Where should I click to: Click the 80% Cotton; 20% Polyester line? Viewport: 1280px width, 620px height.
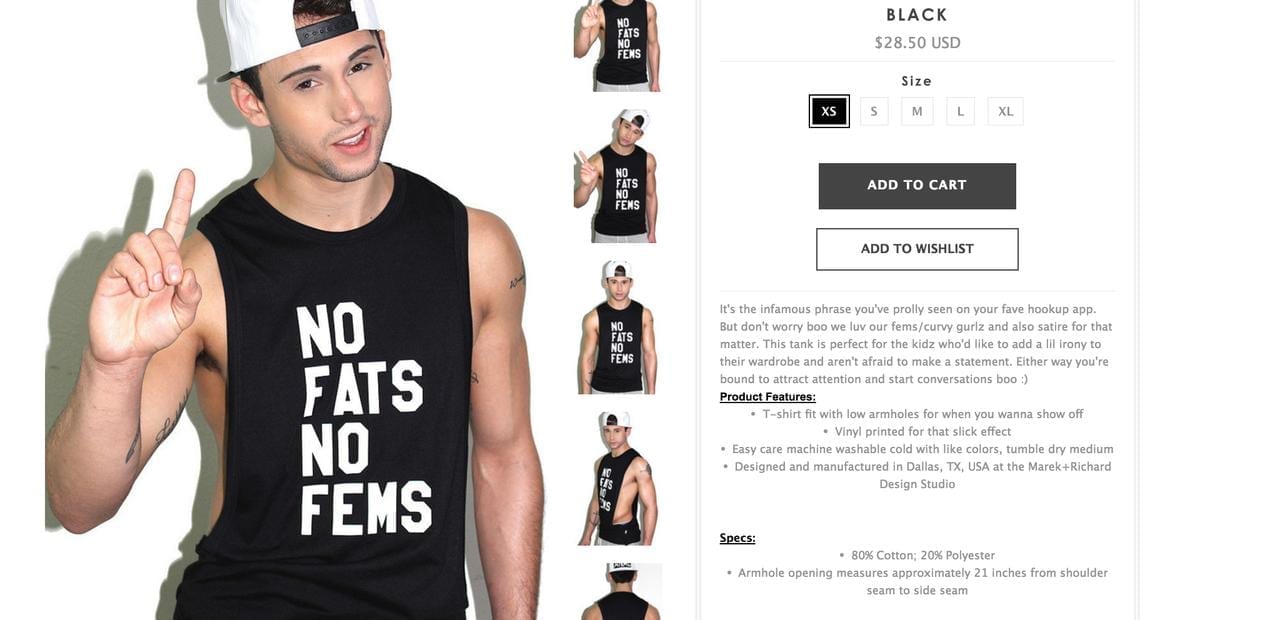point(917,555)
